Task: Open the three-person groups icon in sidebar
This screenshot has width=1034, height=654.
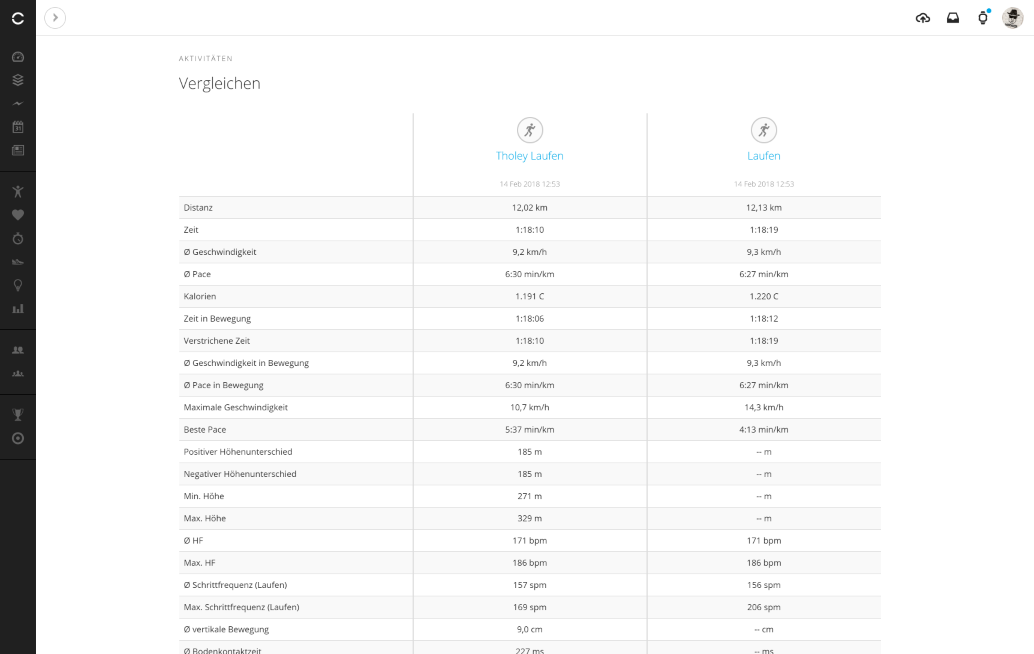Action: (18, 374)
